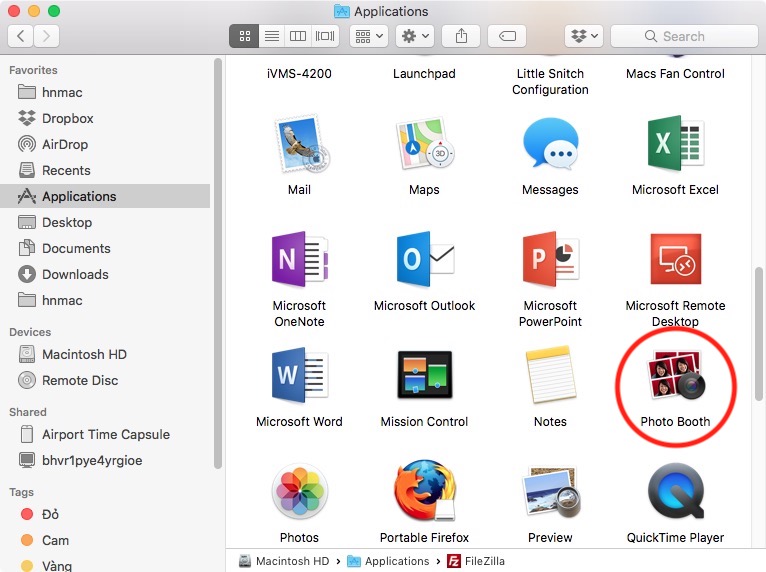The width and height of the screenshot is (766, 572).
Task: Go back with the back arrow
Action: point(21,36)
